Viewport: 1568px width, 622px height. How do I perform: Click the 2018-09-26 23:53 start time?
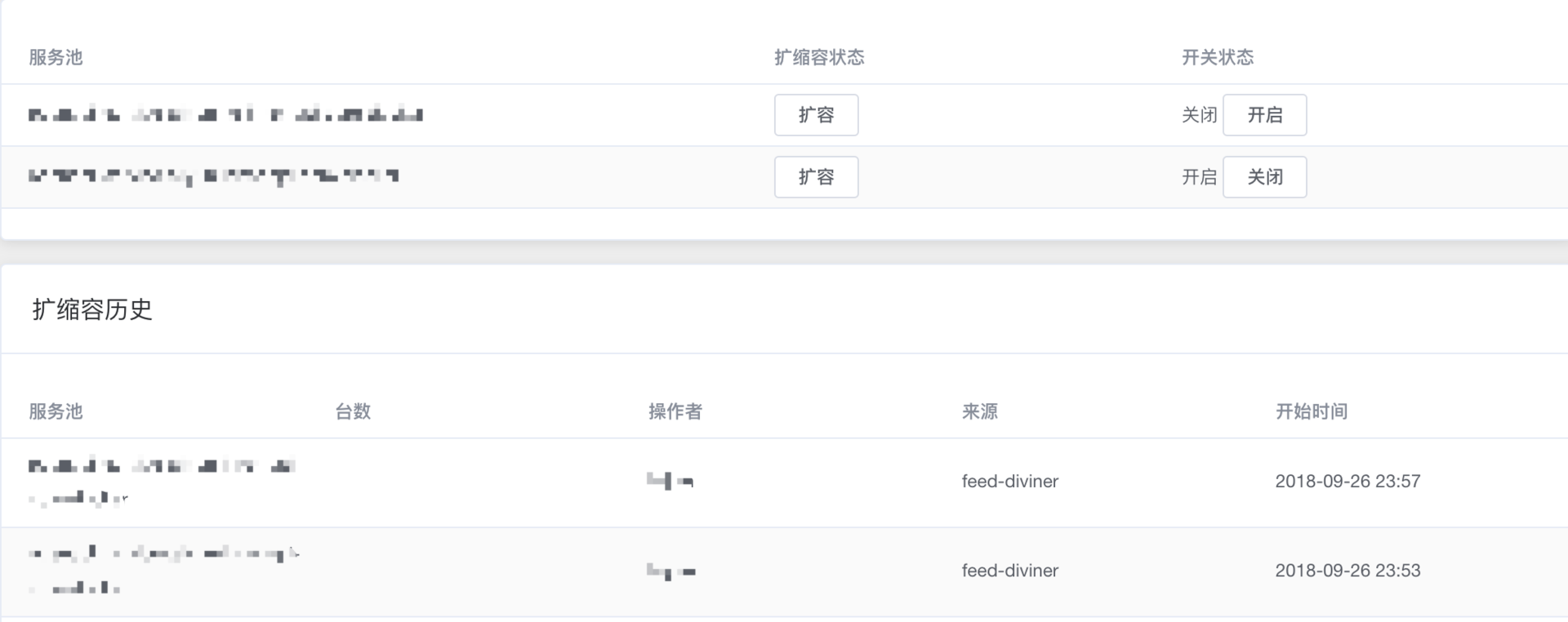tap(1347, 571)
